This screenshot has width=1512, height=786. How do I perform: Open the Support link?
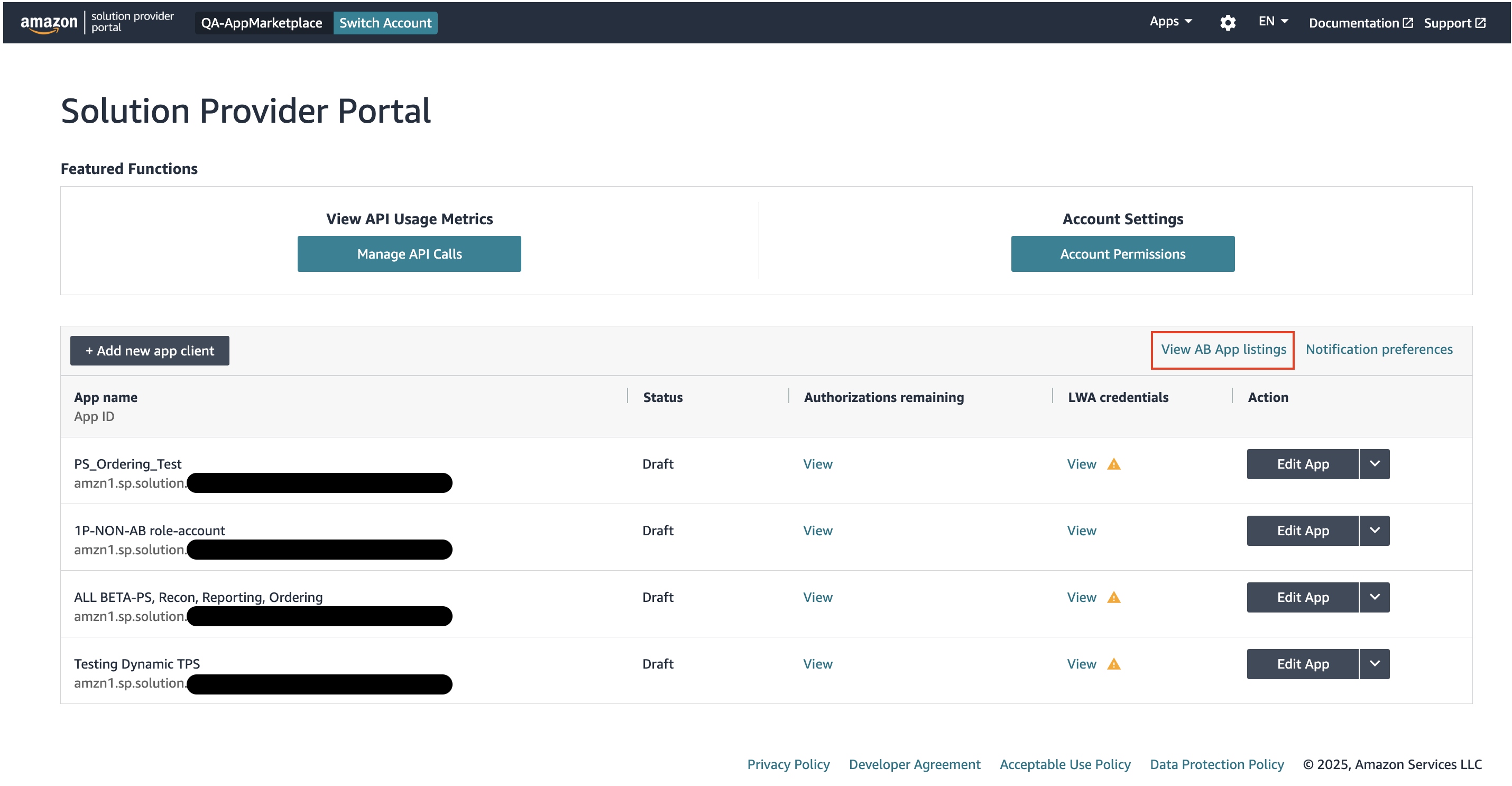1454,23
